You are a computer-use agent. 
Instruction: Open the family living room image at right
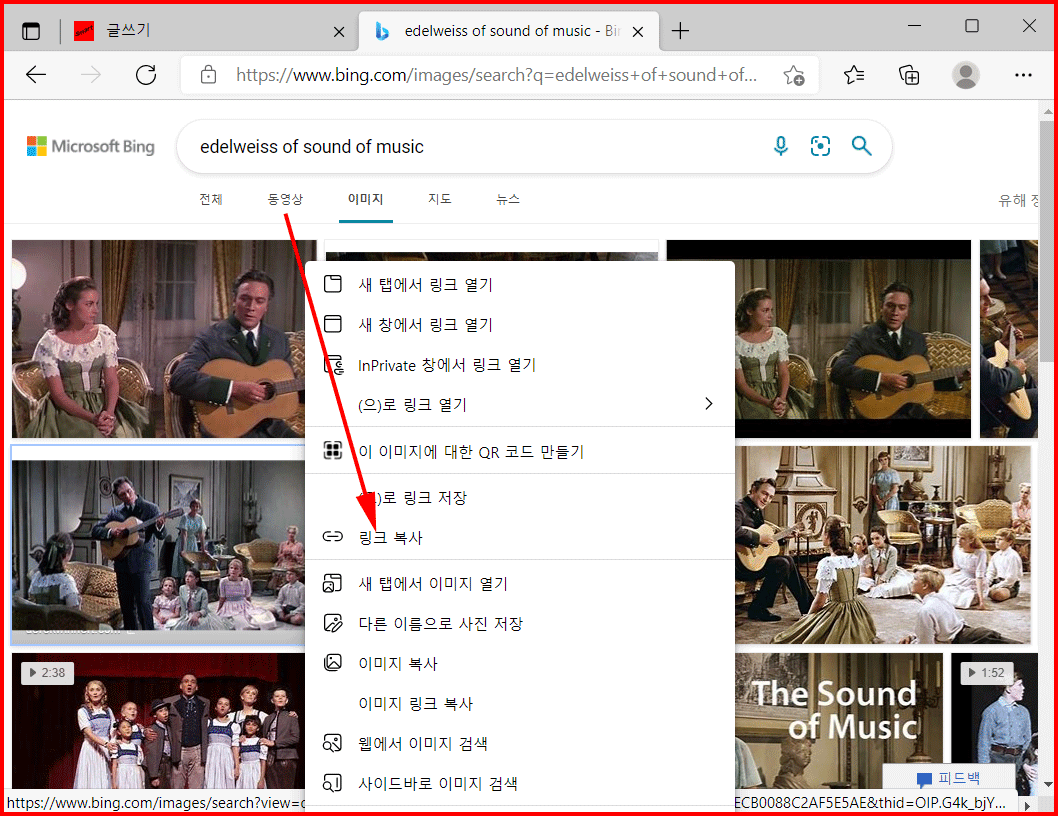[x=883, y=545]
